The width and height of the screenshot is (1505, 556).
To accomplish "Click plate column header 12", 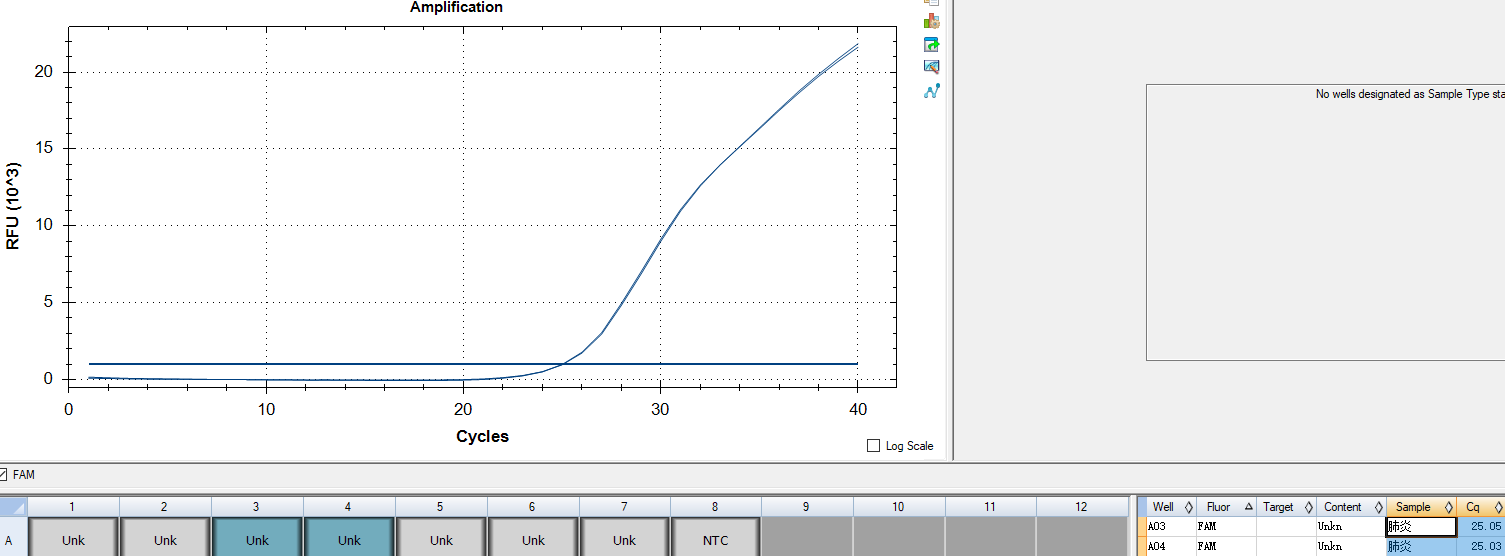I will pos(1081,507).
